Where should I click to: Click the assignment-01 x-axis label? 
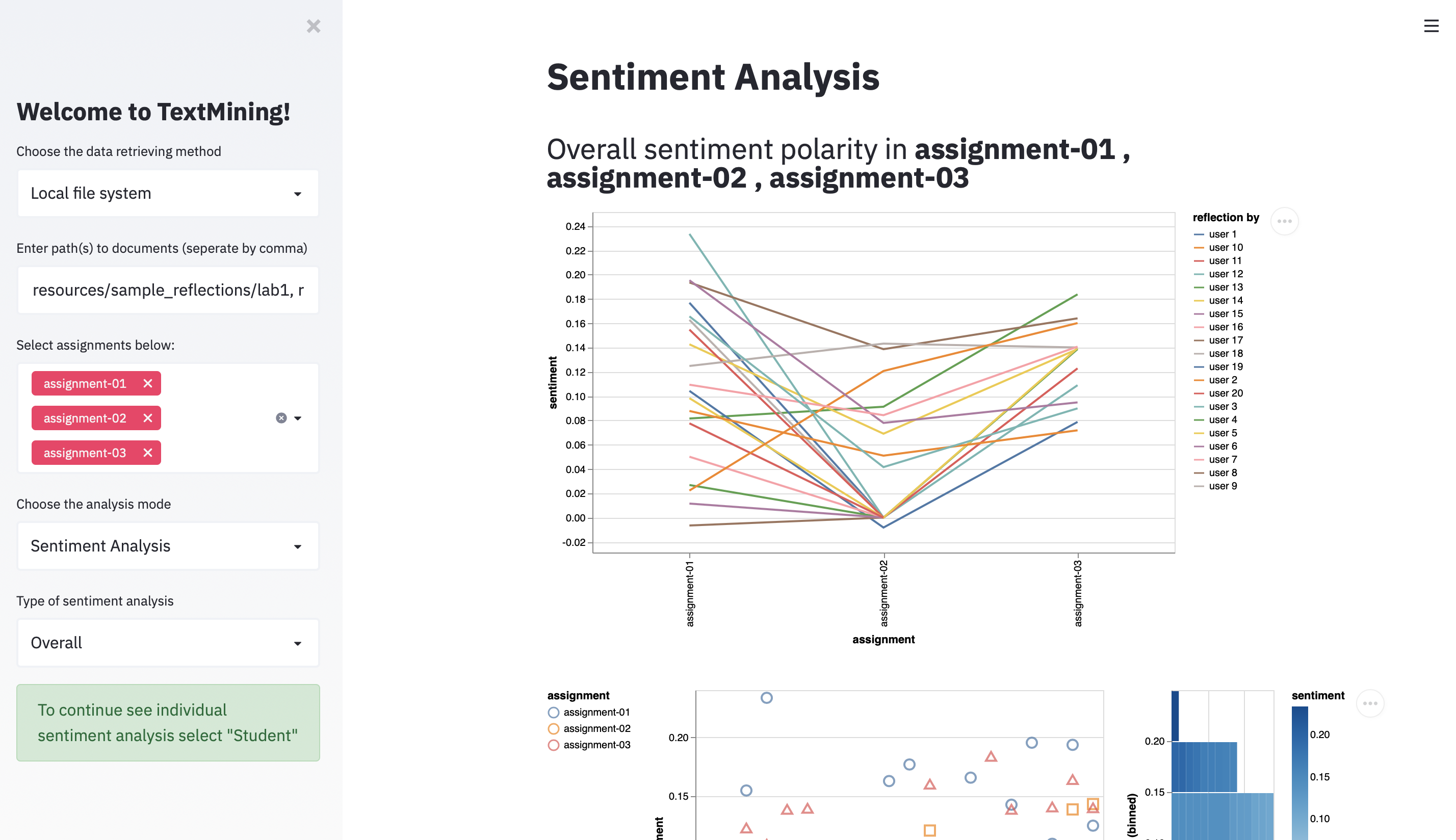point(690,594)
